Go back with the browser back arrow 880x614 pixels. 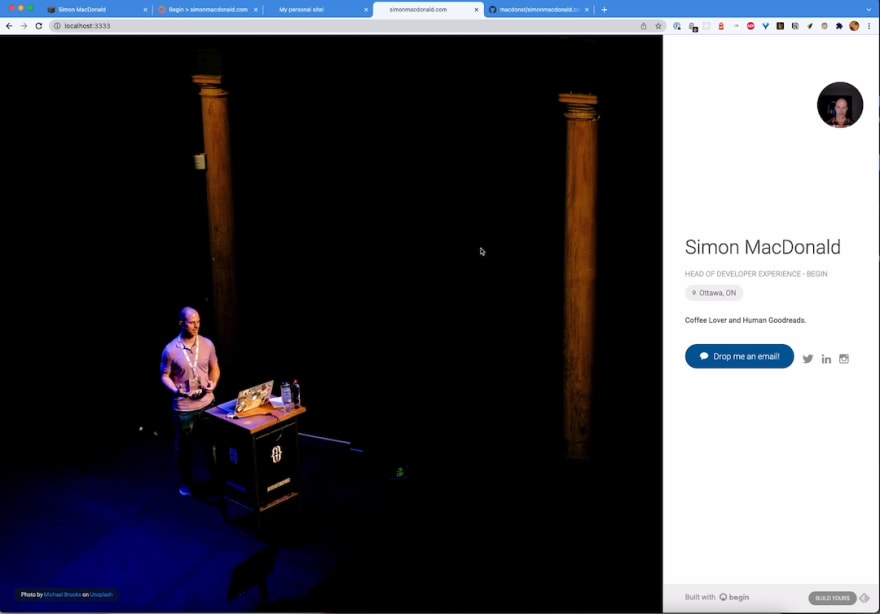click(9, 26)
